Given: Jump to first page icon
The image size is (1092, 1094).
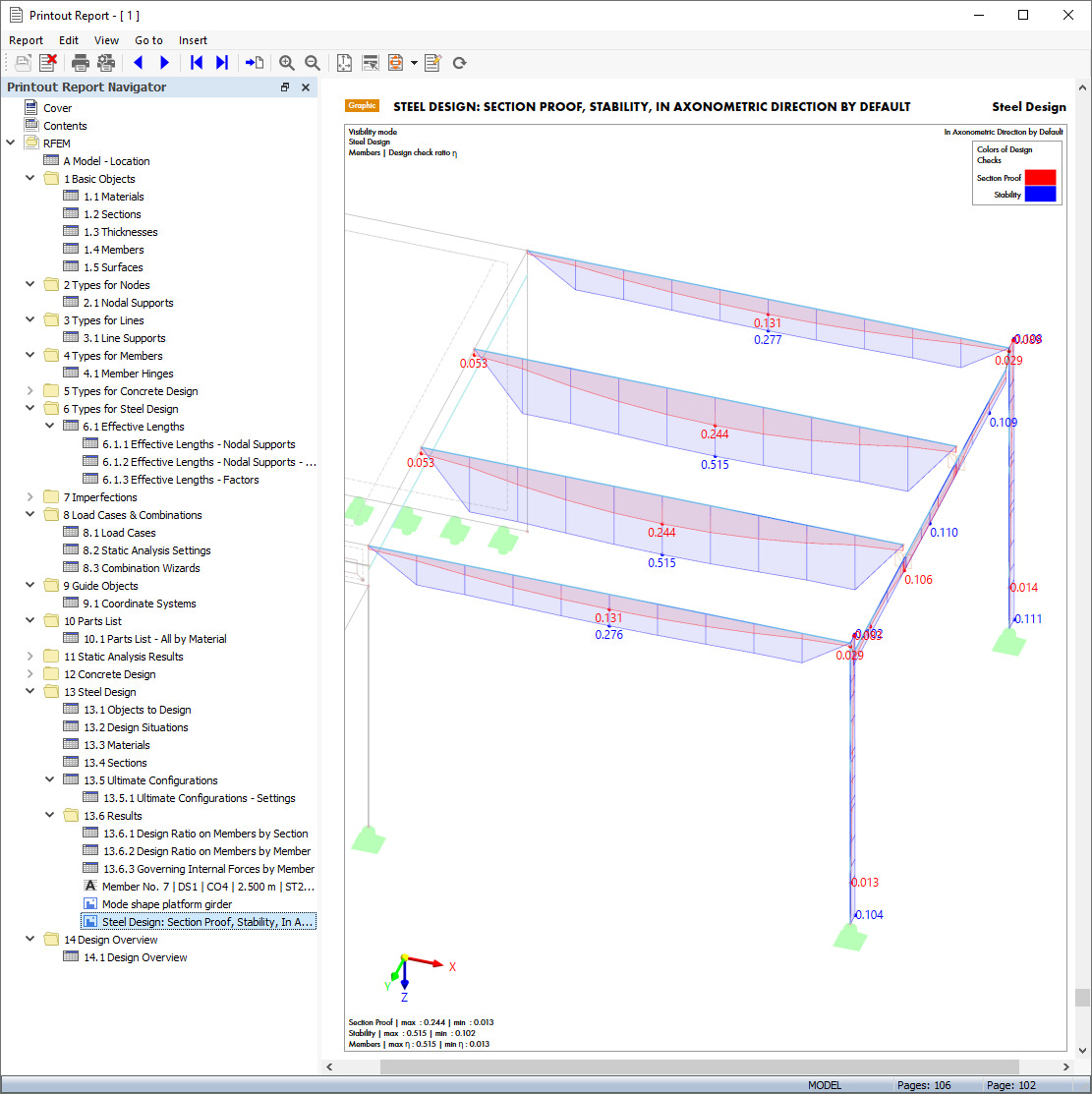Looking at the screenshot, I should click(196, 63).
